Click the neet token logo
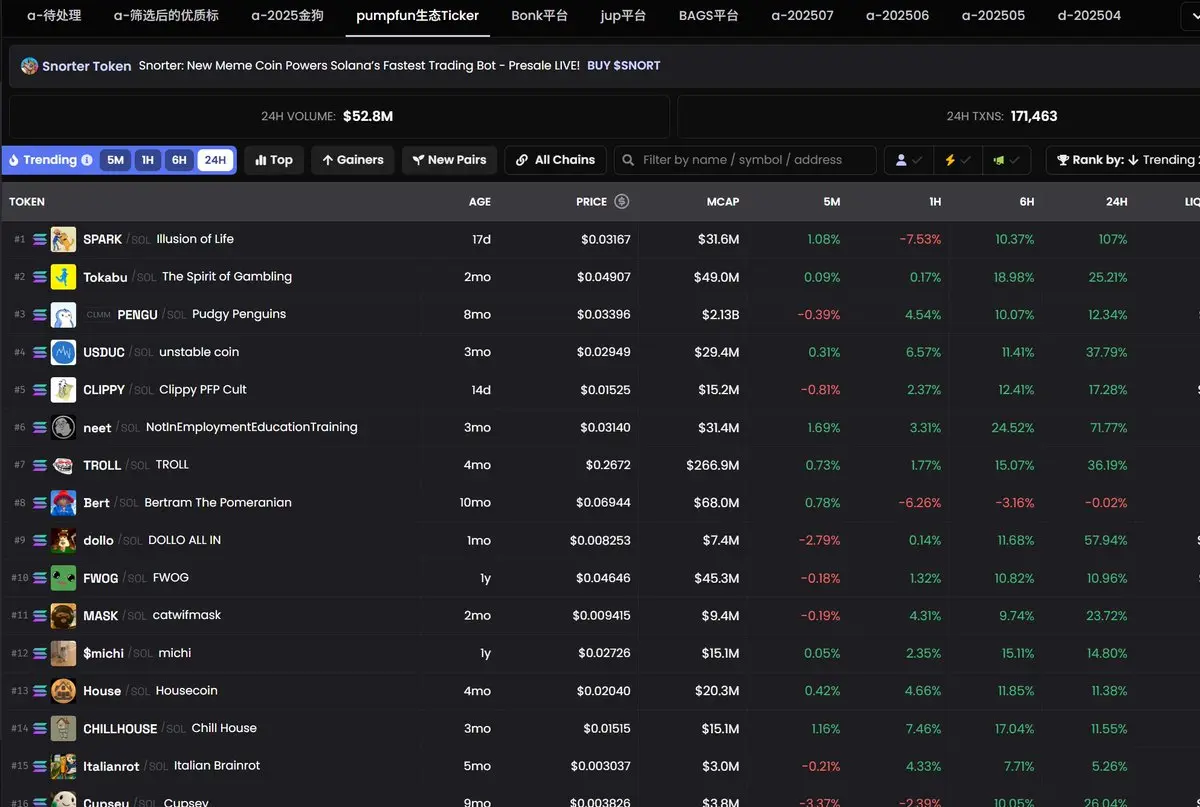 point(63,428)
